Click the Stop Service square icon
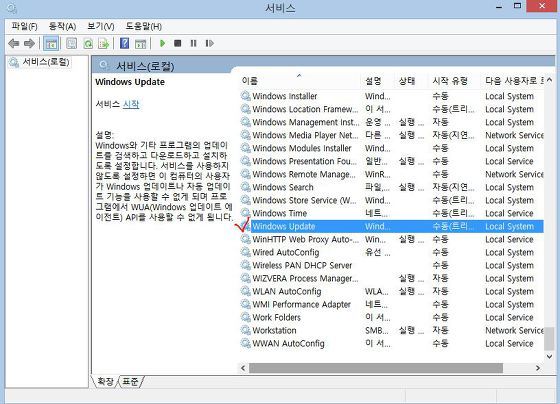Image resolution: width=560 pixels, height=404 pixels. (x=178, y=44)
